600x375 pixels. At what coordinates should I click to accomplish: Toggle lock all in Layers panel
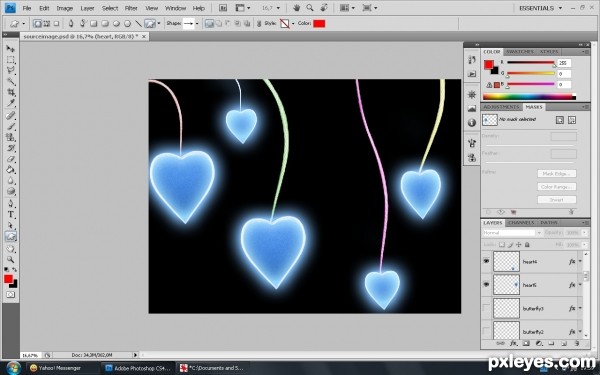(x=527, y=245)
